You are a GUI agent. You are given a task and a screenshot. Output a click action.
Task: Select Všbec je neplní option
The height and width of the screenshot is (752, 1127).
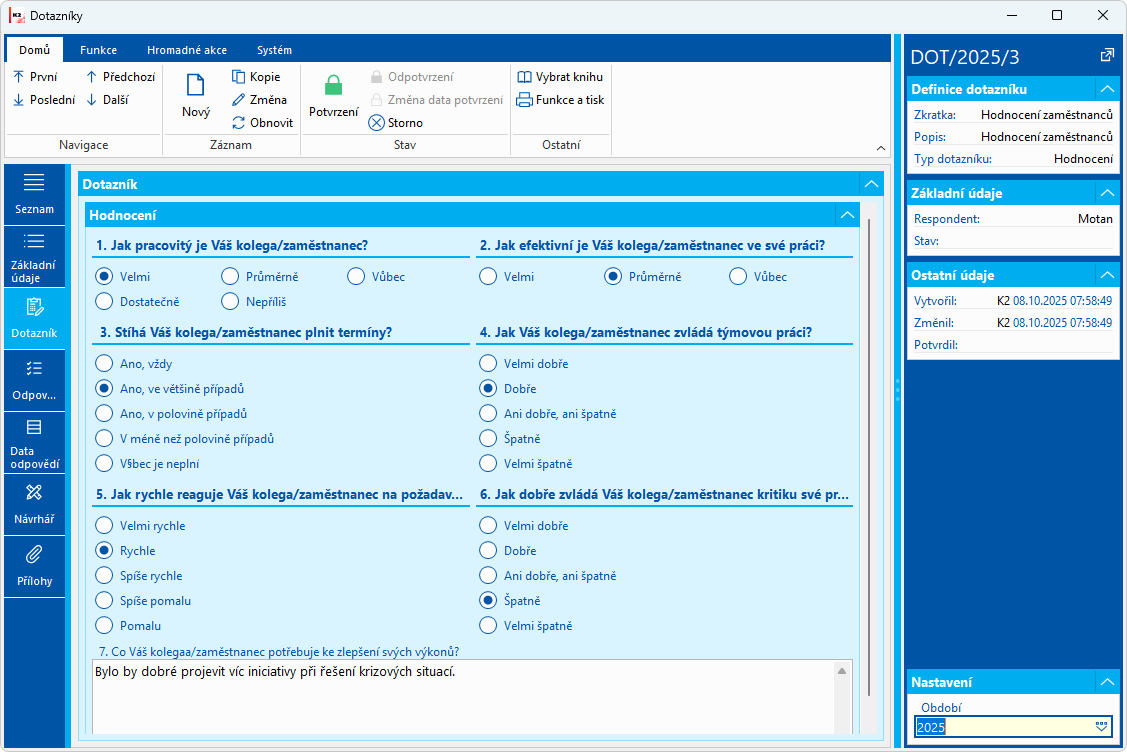point(104,463)
